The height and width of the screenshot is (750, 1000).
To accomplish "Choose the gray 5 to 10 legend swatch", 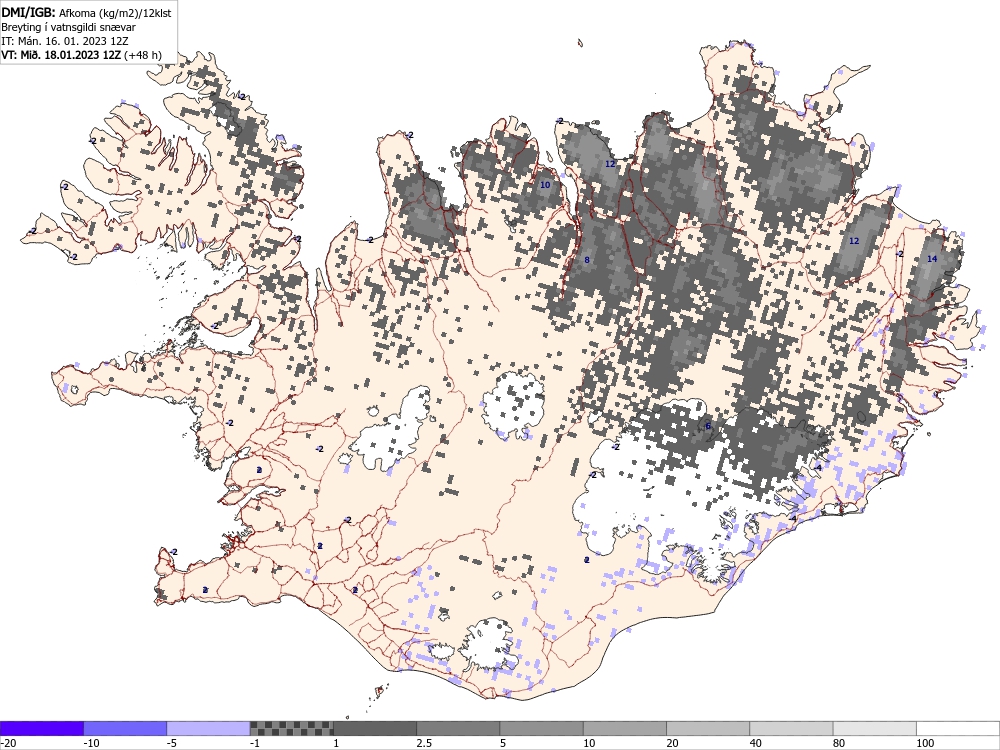I will [x=541, y=728].
